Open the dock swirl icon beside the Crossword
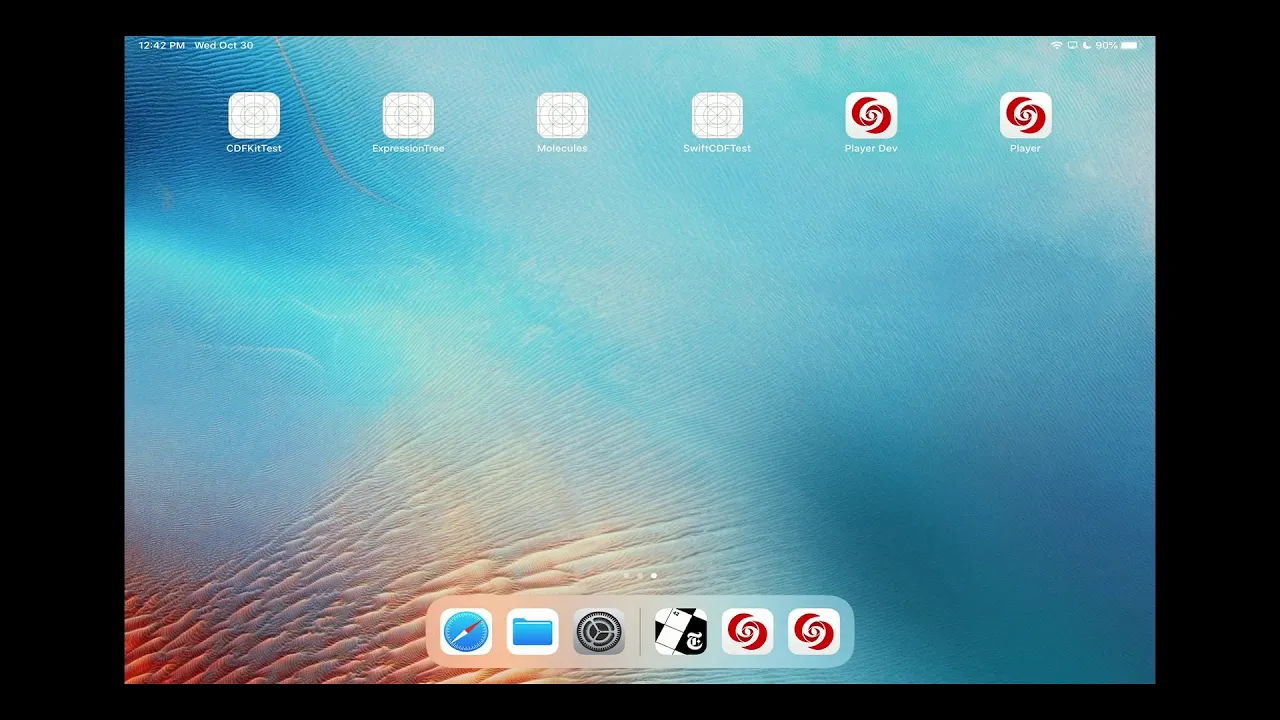This screenshot has height=720, width=1280. pyautogui.click(x=747, y=632)
